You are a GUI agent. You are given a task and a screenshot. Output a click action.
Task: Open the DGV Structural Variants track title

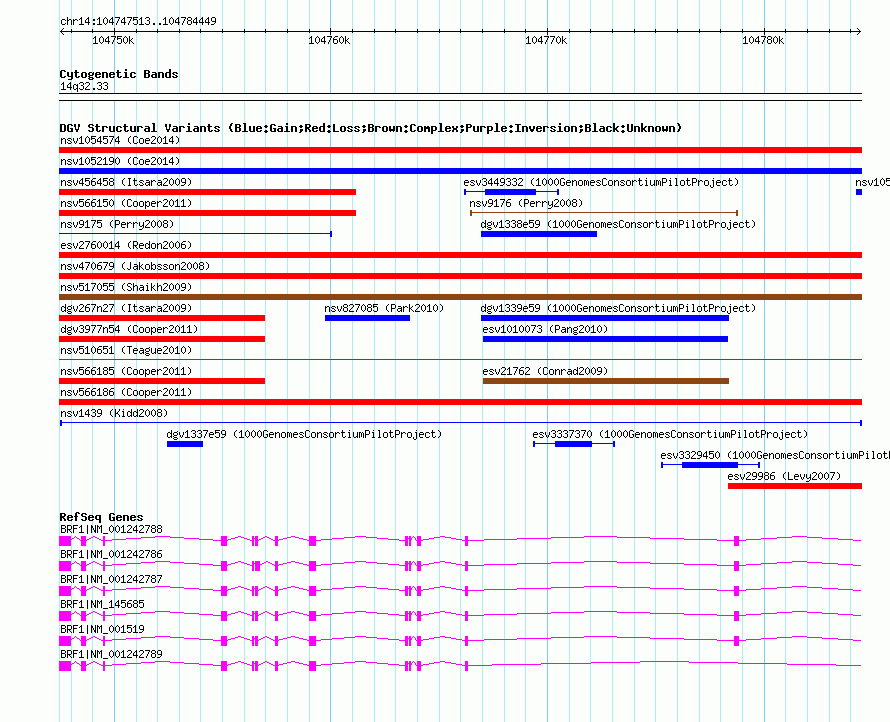pyautogui.click(x=370, y=128)
